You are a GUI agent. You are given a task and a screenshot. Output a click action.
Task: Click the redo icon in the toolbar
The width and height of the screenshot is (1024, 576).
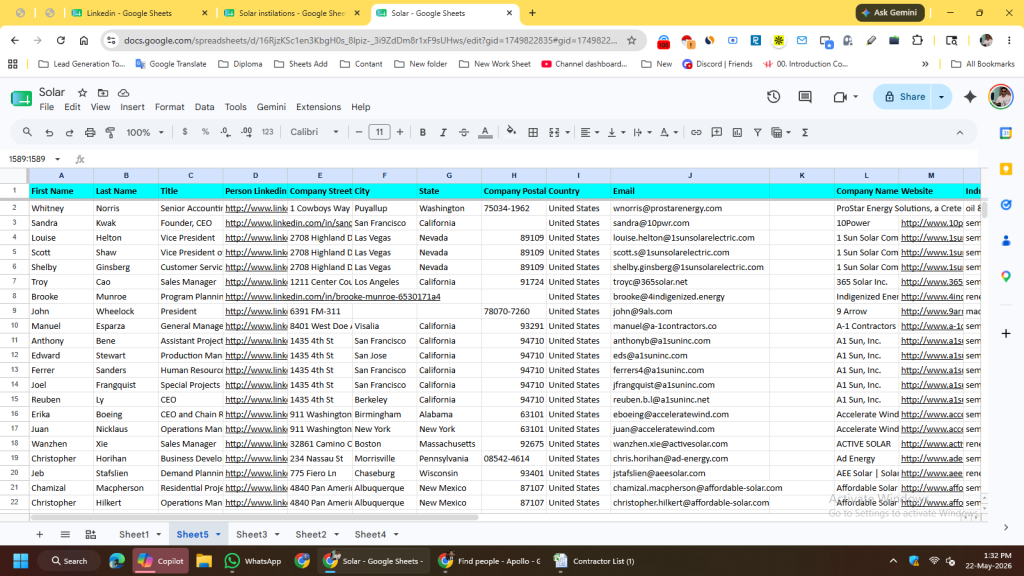tap(69, 133)
